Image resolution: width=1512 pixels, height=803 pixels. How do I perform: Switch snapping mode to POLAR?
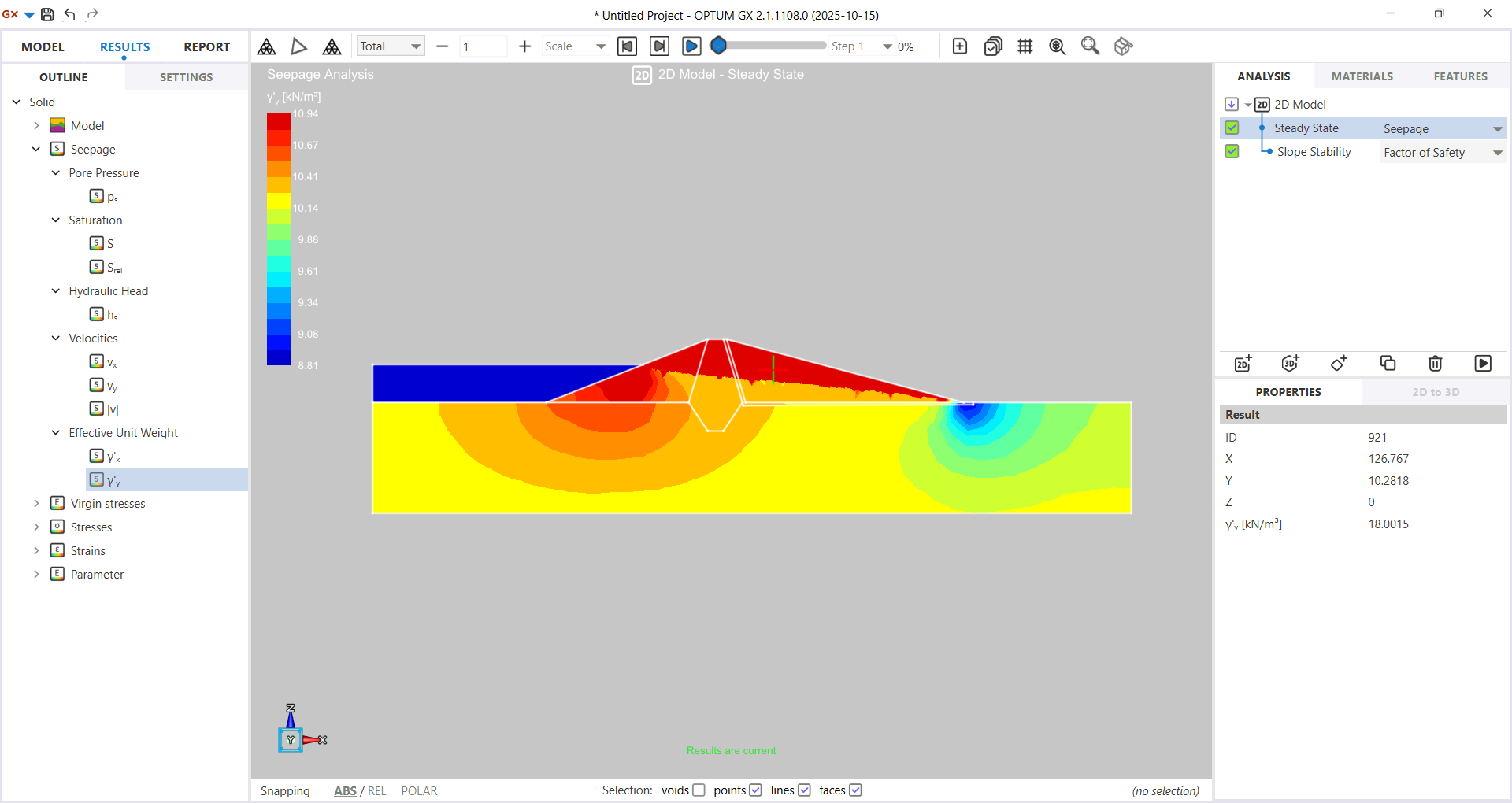tap(419, 791)
